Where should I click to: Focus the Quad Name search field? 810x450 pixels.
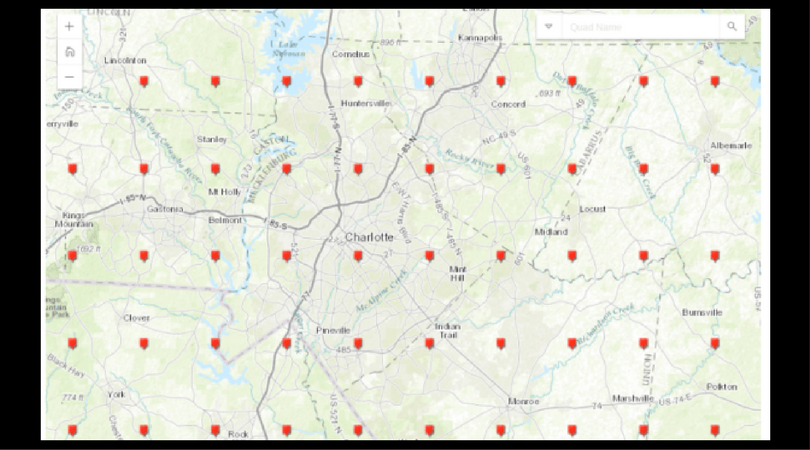(641, 27)
